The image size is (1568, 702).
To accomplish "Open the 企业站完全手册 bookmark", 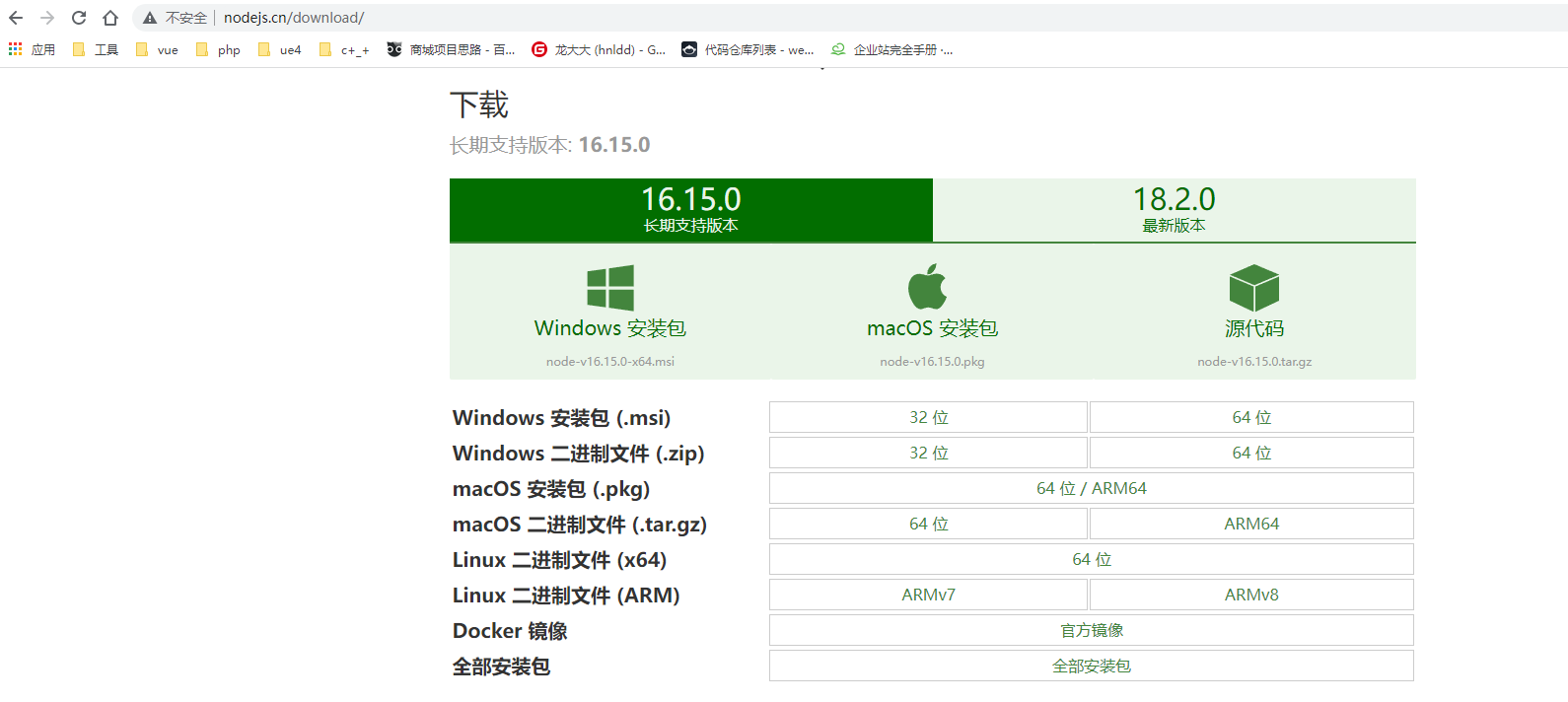I will pyautogui.click(x=892, y=49).
